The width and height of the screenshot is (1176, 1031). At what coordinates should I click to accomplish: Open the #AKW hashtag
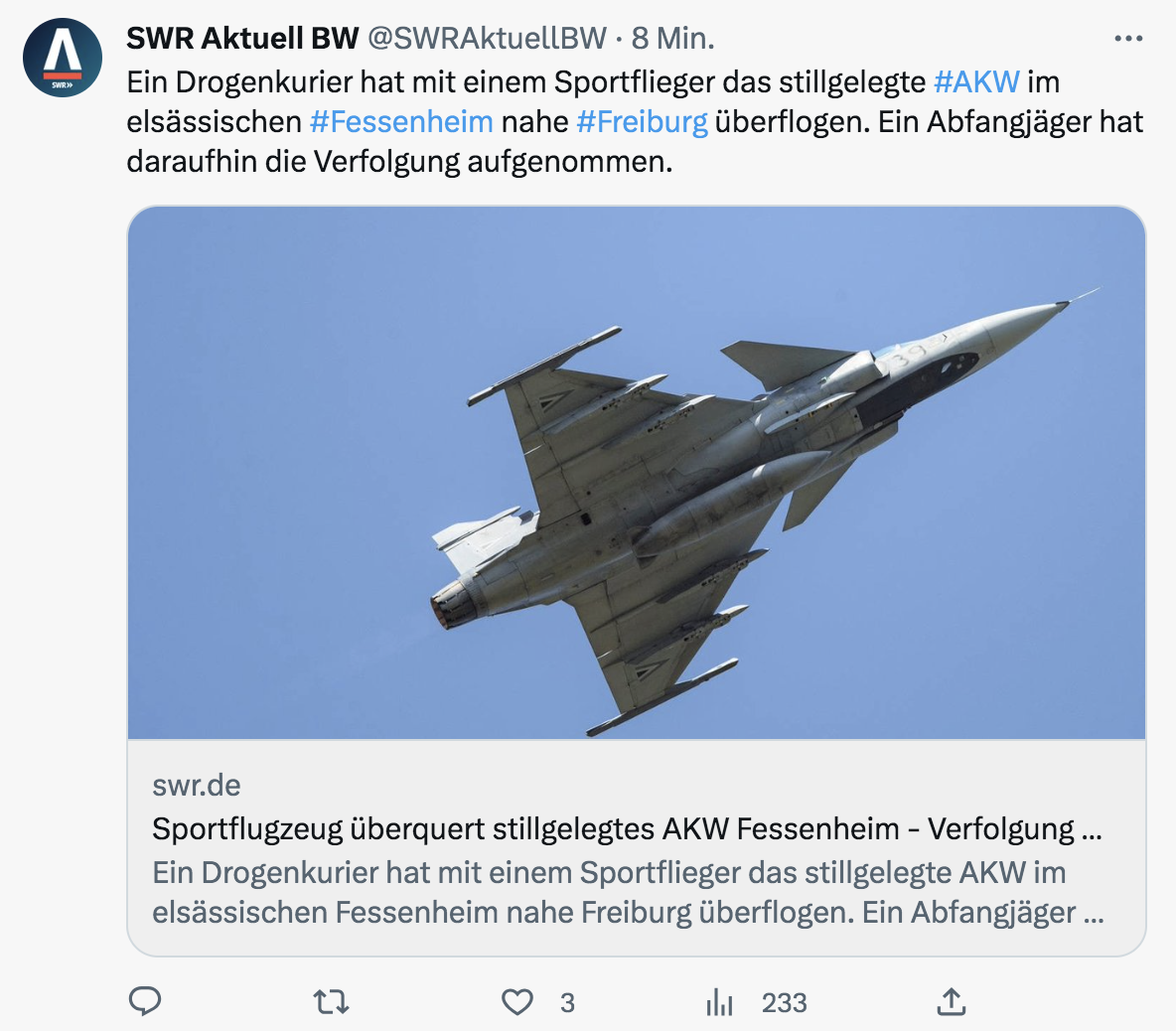pos(976,81)
